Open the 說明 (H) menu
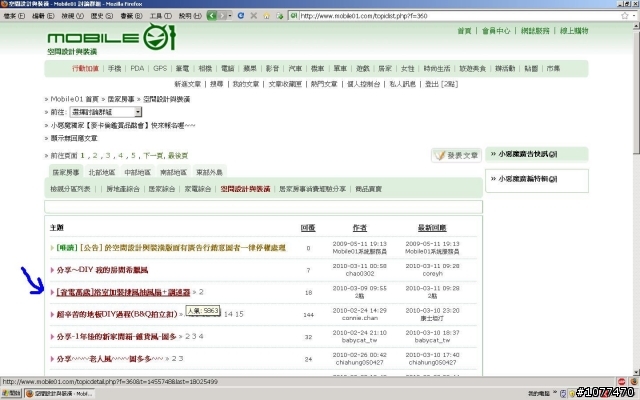640x400 pixels. click(x=190, y=16)
